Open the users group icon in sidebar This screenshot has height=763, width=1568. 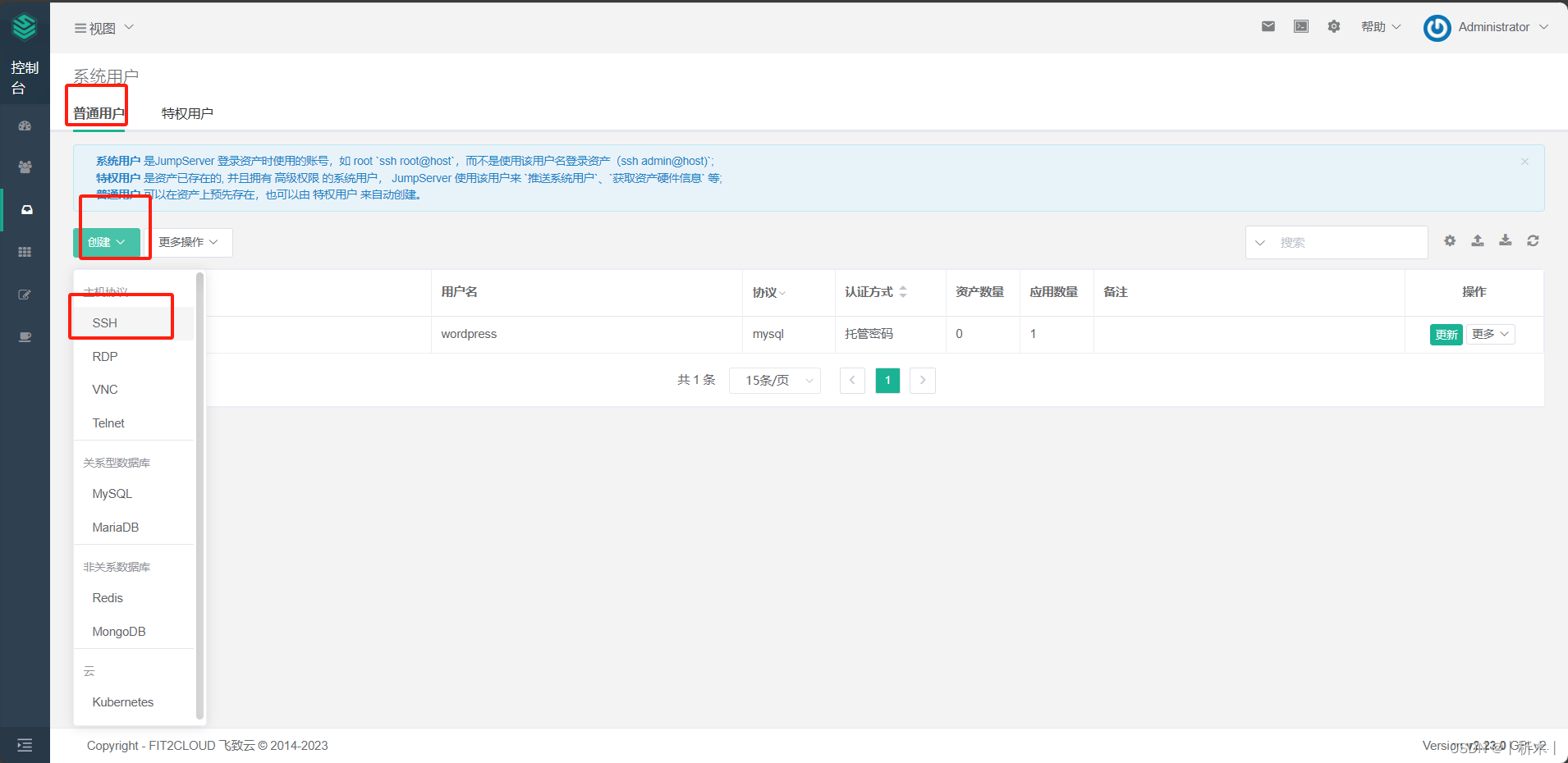(25, 167)
